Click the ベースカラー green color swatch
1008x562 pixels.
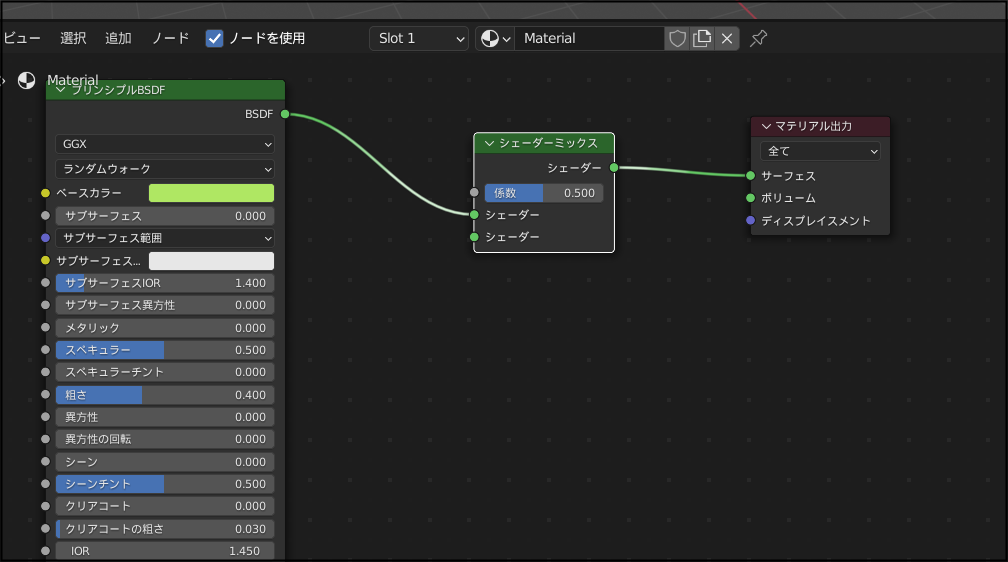coord(212,193)
